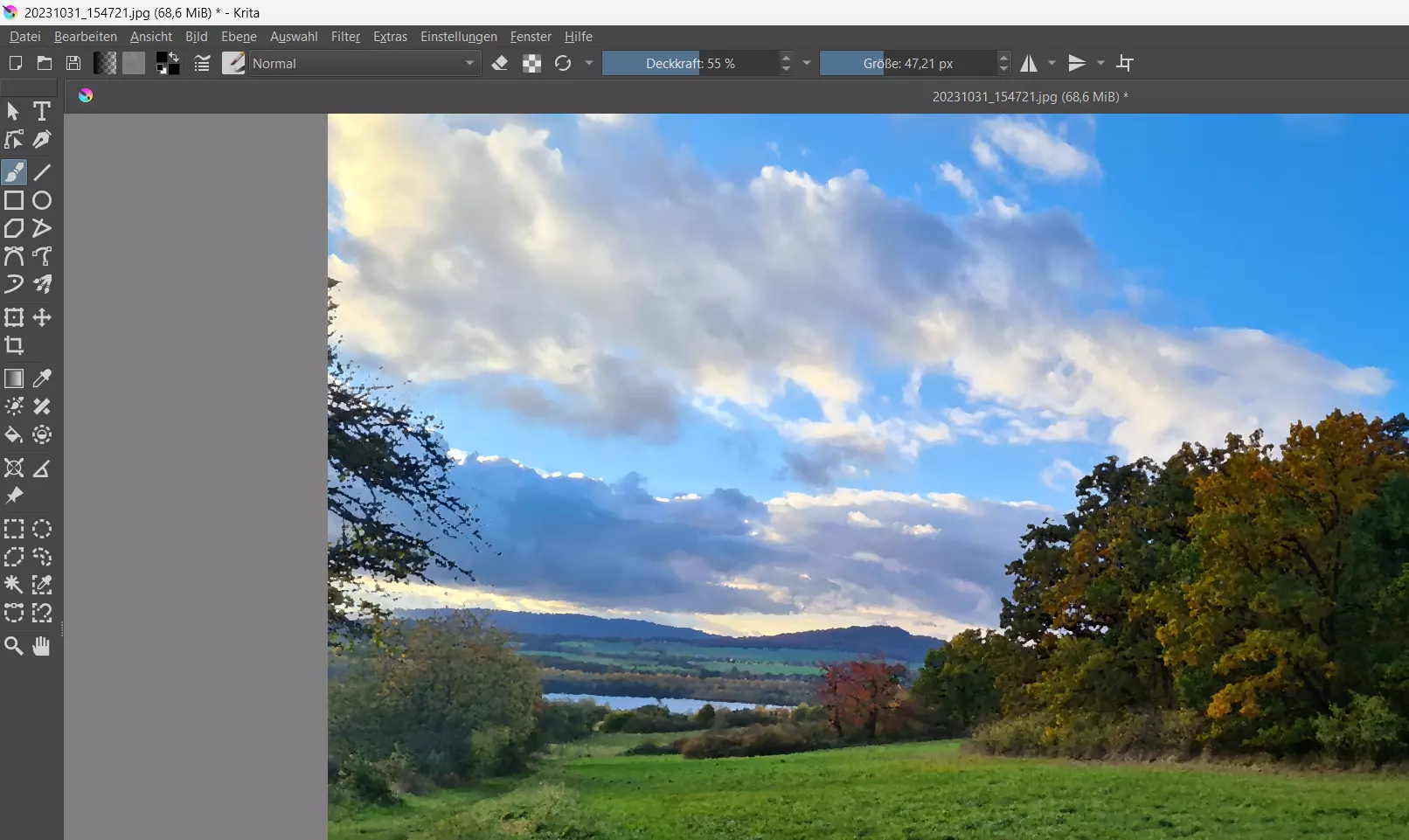Pick the Color Sampler tool
Screen dimensions: 1409x840
tap(42, 378)
